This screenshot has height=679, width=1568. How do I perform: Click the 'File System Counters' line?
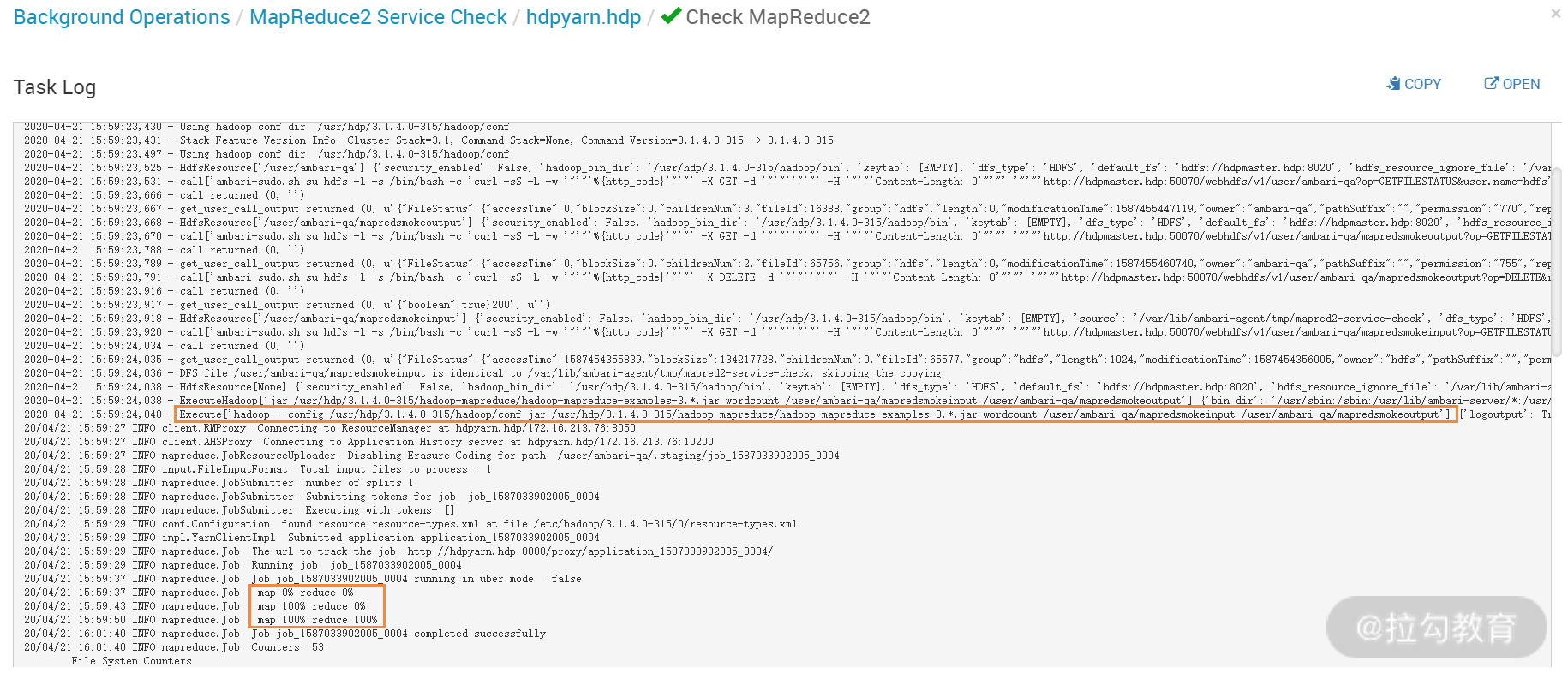[132, 661]
